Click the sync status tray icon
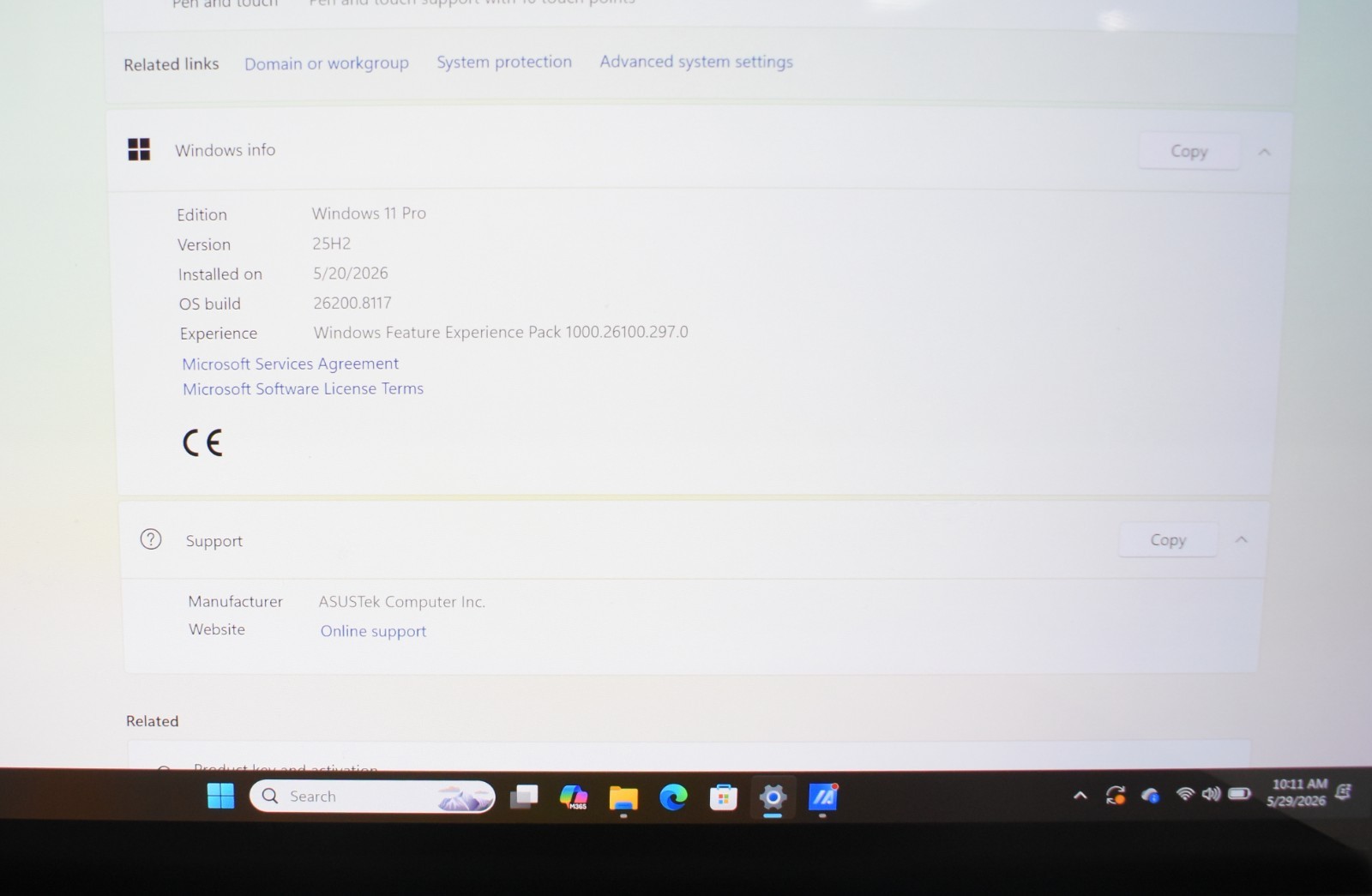The height and width of the screenshot is (896, 1372). [1116, 796]
